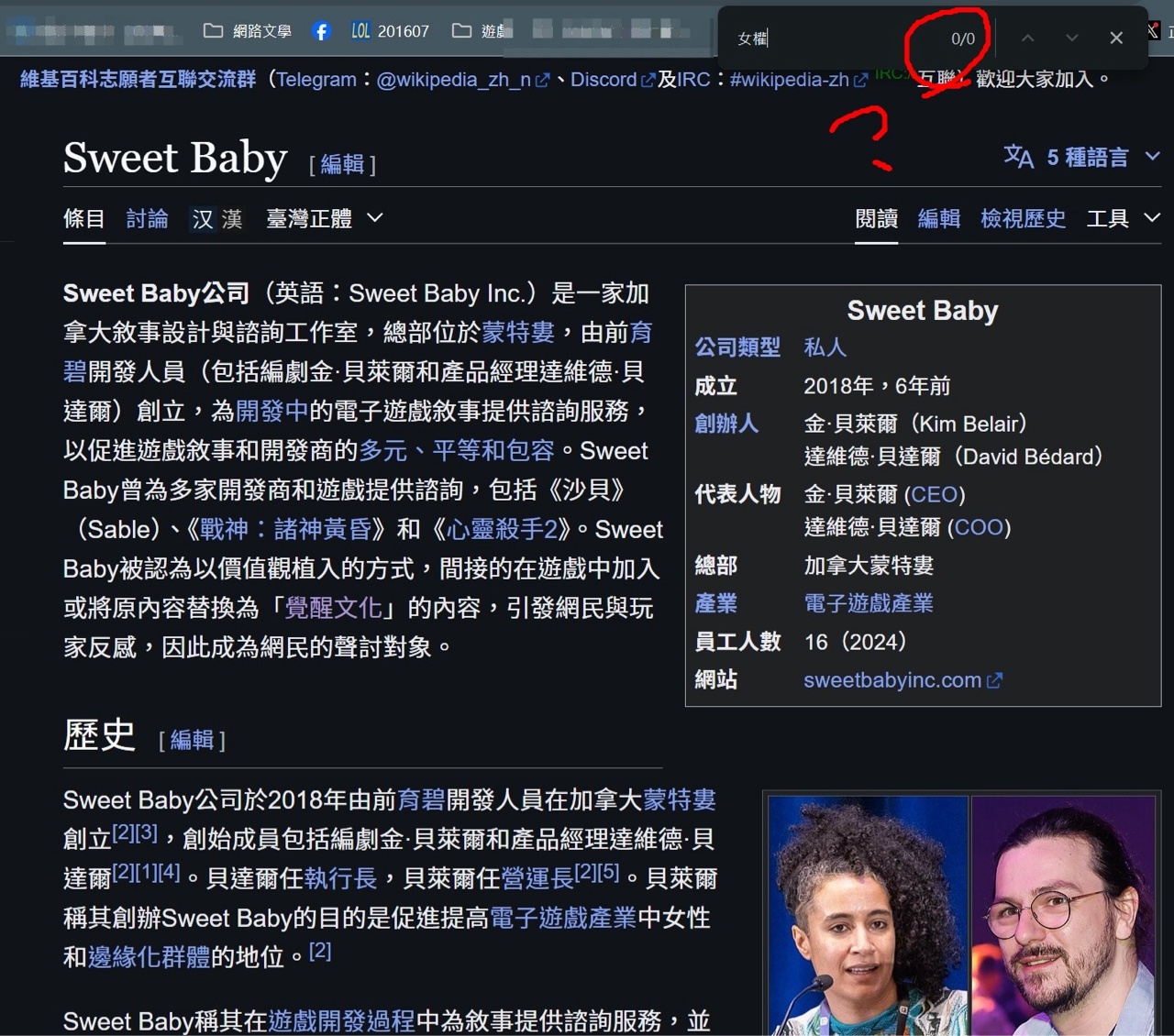Screen dimensions: 1174x1036
Task: Select the 條目 tab
Action: coord(84,218)
